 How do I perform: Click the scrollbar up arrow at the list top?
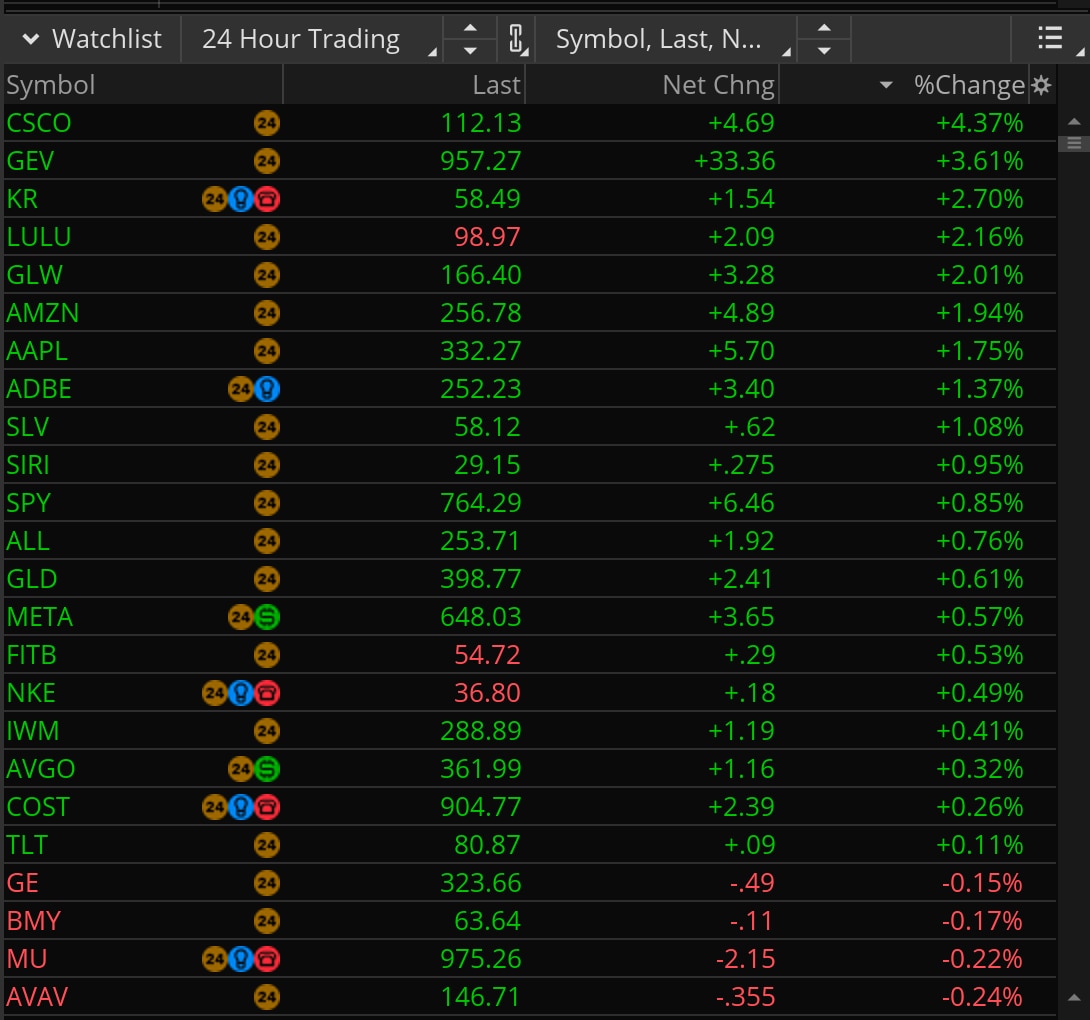(x=1074, y=122)
